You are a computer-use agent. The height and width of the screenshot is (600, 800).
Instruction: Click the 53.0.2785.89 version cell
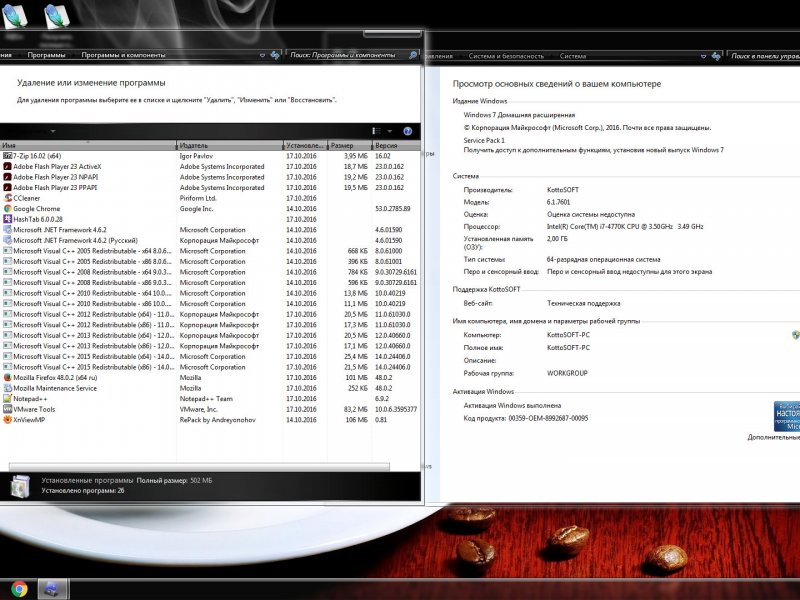393,209
